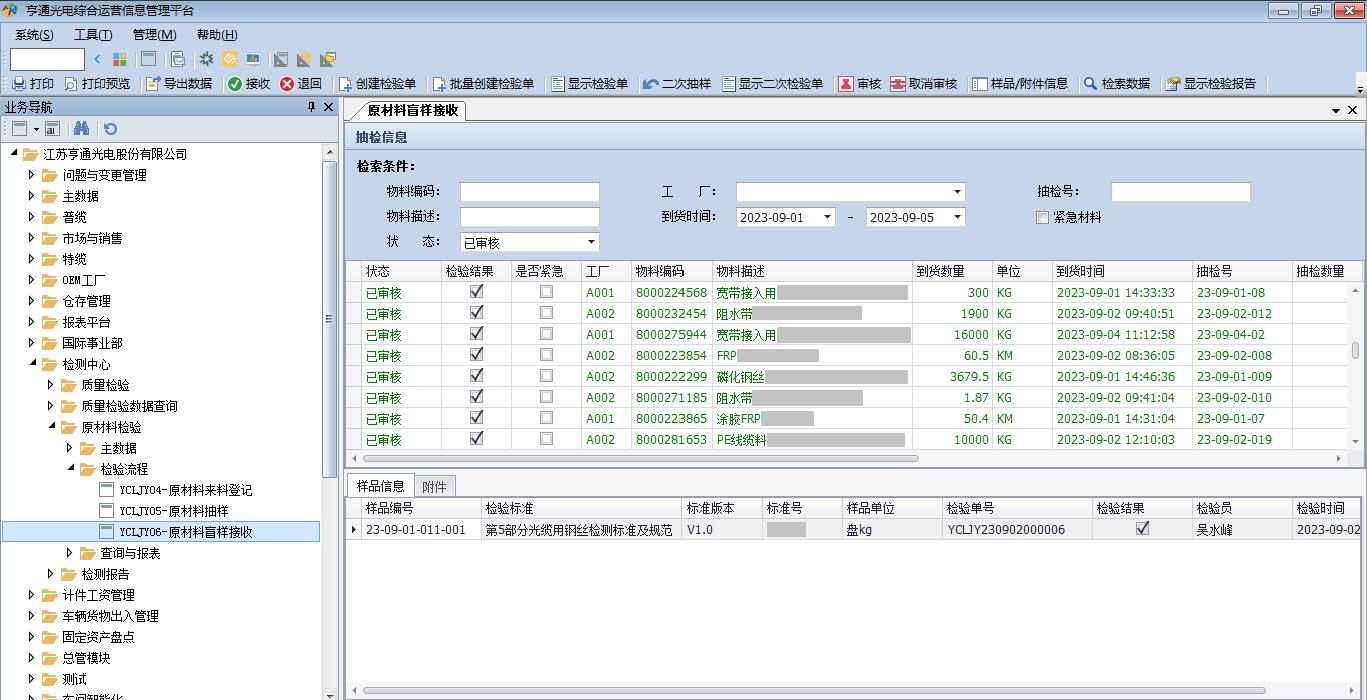The image size is (1367, 700).
Task: Click the red 退回 return icon
Action: [287, 84]
